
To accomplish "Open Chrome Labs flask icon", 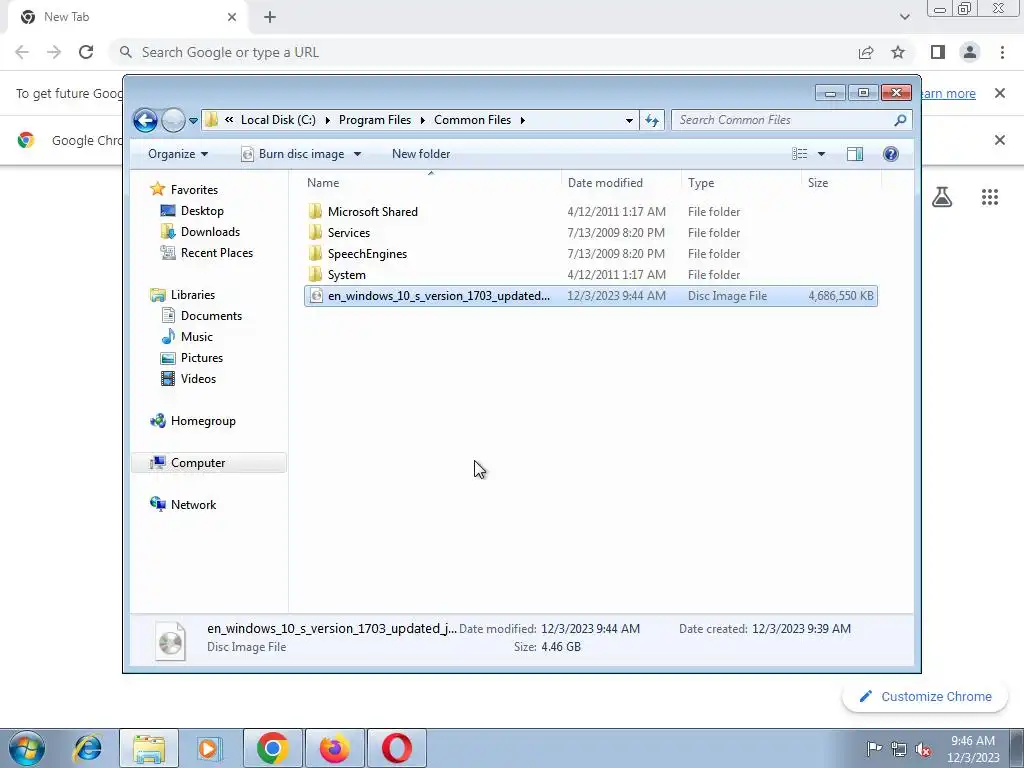I will coord(942,197).
